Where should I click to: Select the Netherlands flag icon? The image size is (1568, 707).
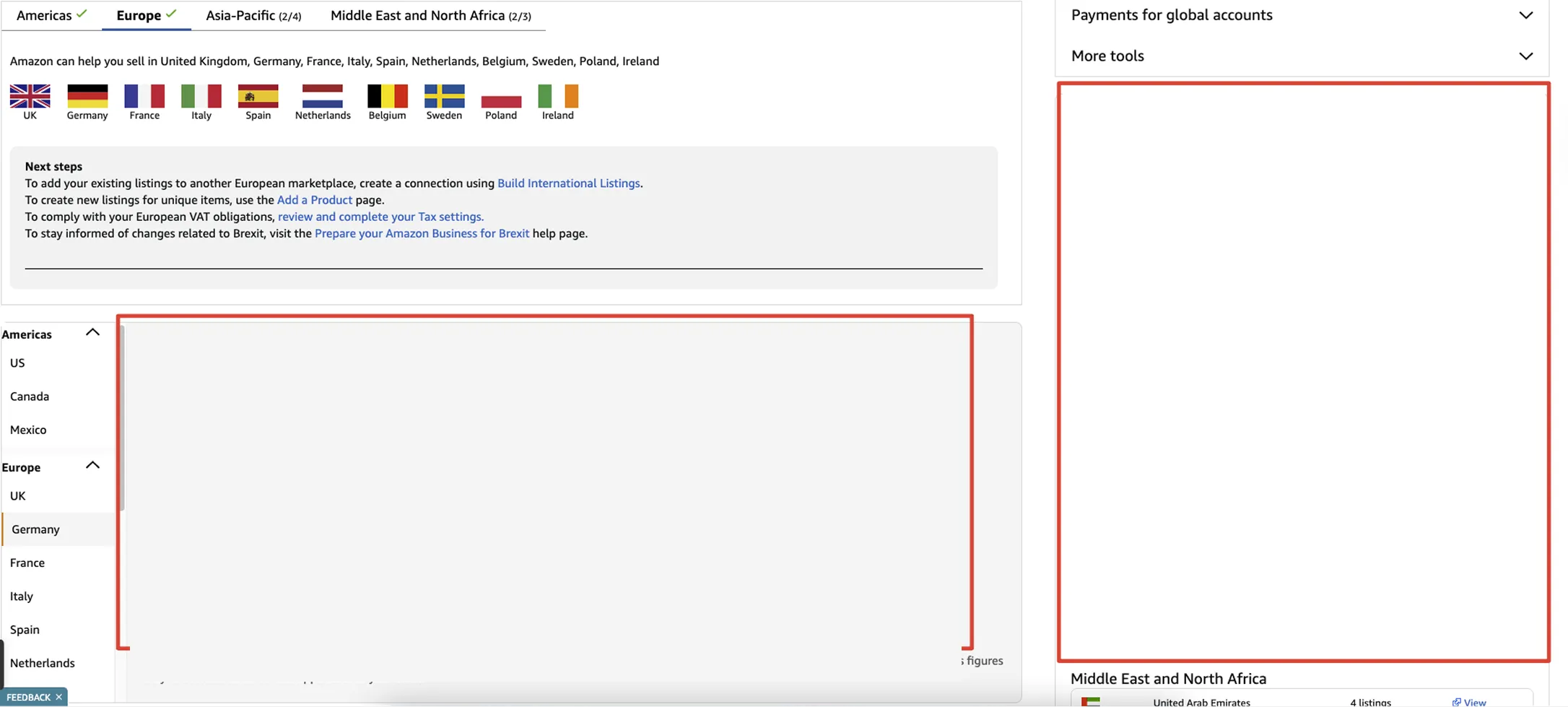[322, 96]
